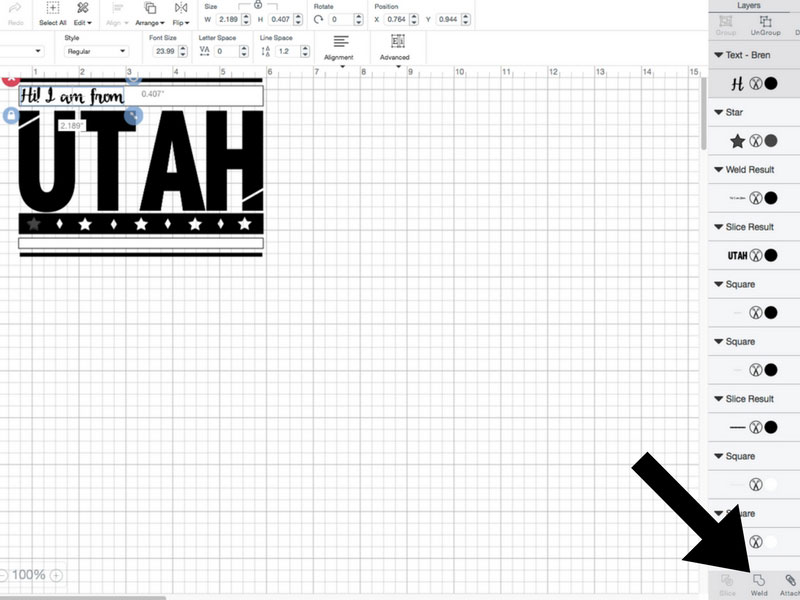Click the "Hi! I am from" text on canvas
The height and width of the screenshot is (600, 800).
72,95
